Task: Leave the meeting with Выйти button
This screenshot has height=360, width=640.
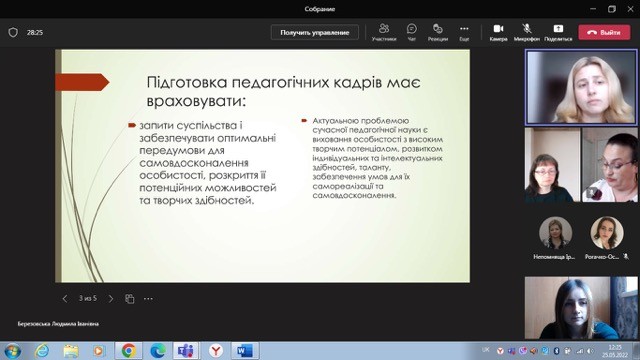Action: point(604,32)
